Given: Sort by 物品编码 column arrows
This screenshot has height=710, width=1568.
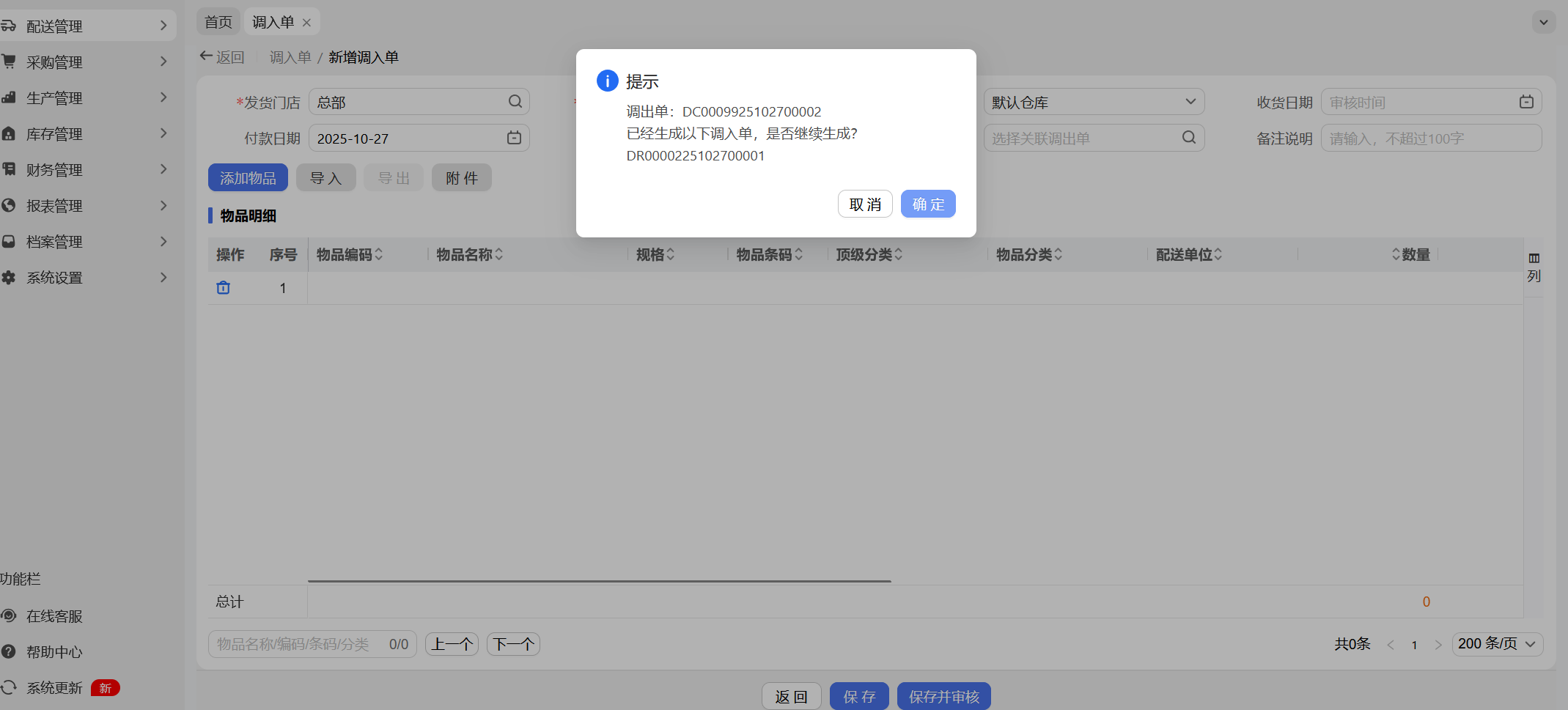Looking at the screenshot, I should tap(379, 254).
